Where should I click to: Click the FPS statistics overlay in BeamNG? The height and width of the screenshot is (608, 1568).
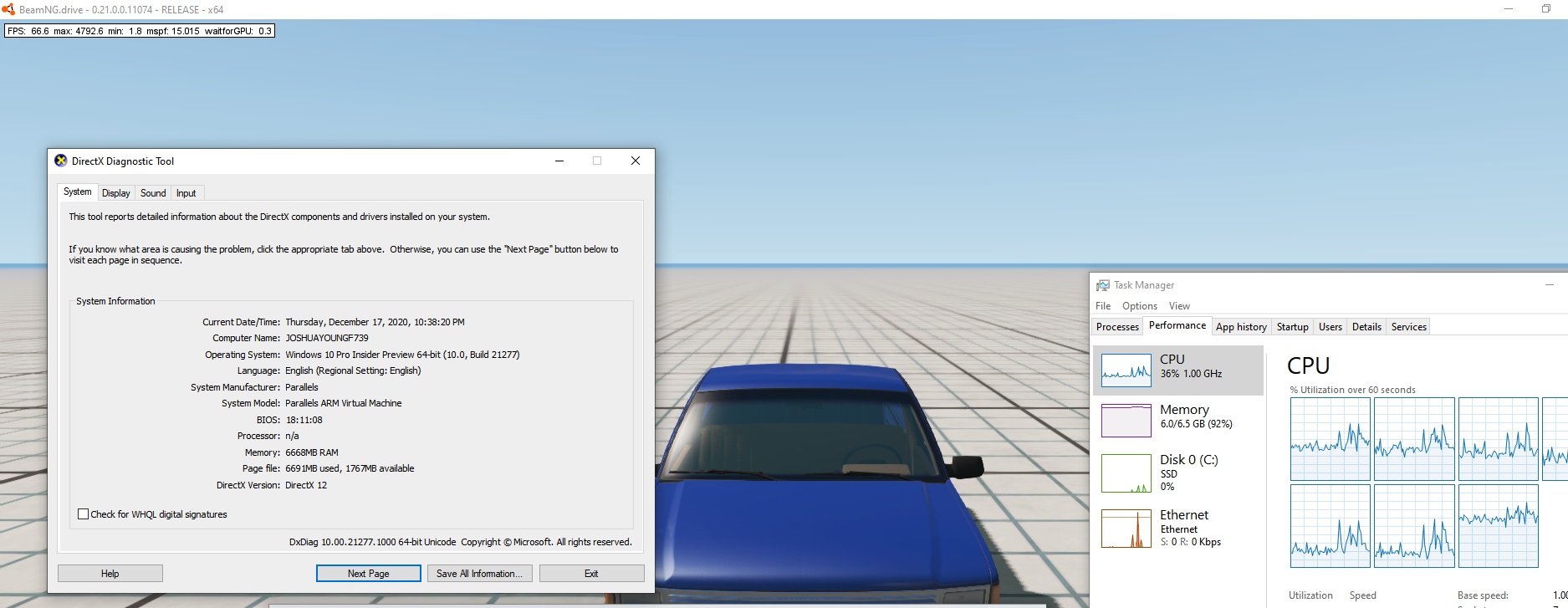pyautogui.click(x=140, y=31)
